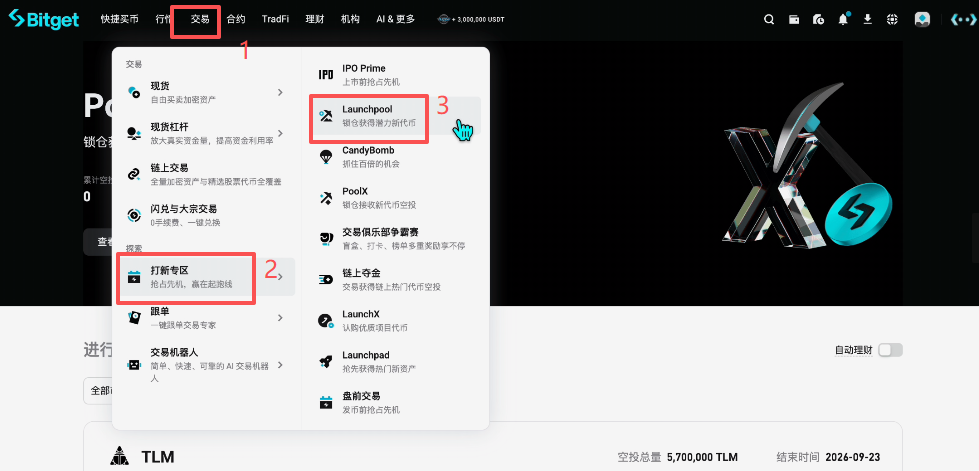979x471 pixels.
Task: Open the 快捷买币 menu
Action: (119, 19)
